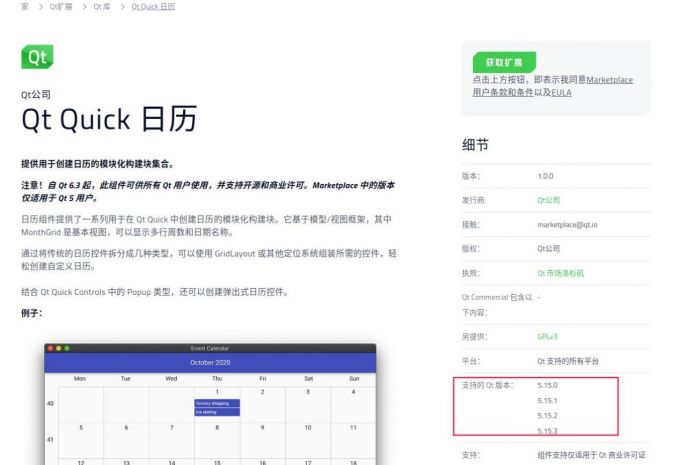Select version value 1.0.0

tap(545, 176)
